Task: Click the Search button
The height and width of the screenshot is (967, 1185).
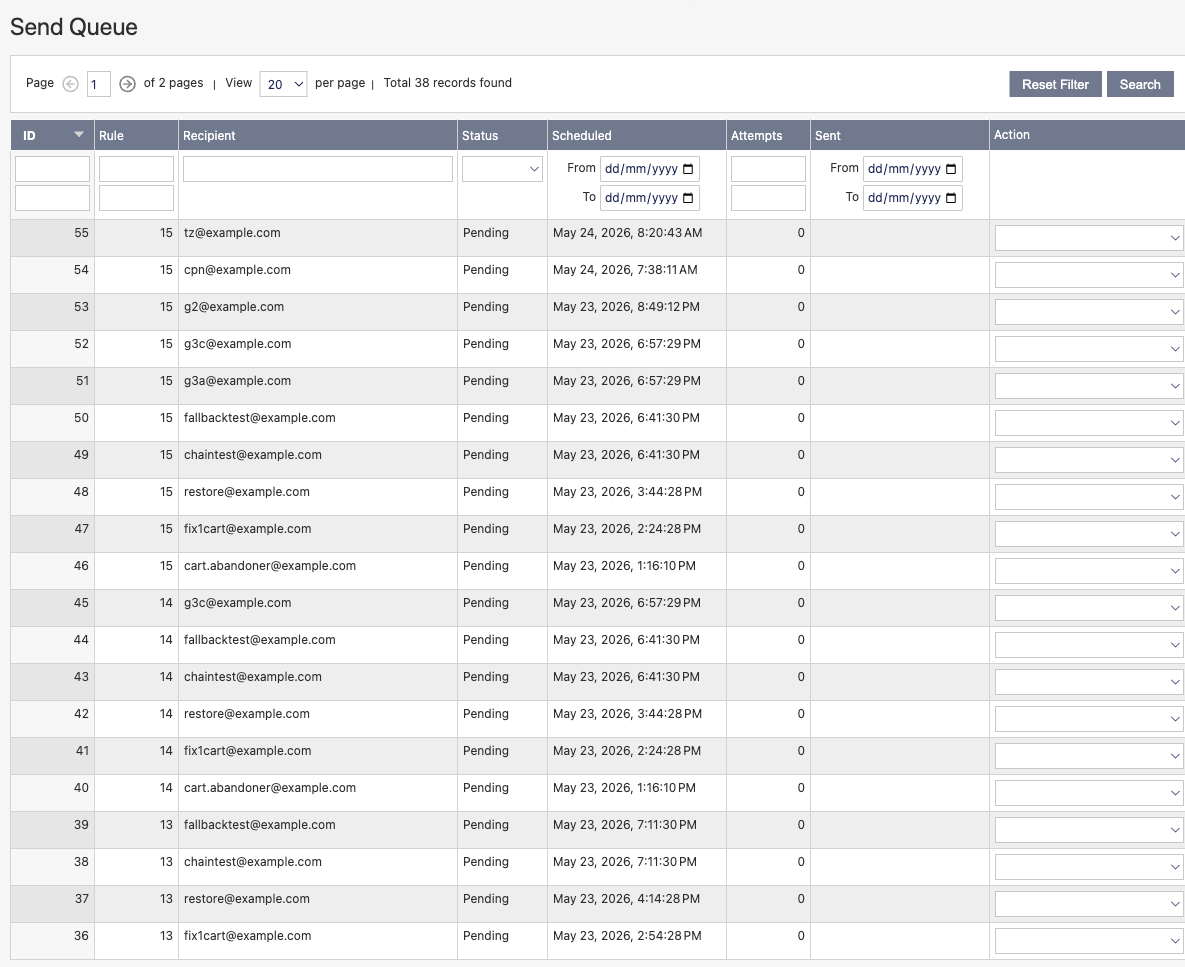Action: coord(1140,84)
